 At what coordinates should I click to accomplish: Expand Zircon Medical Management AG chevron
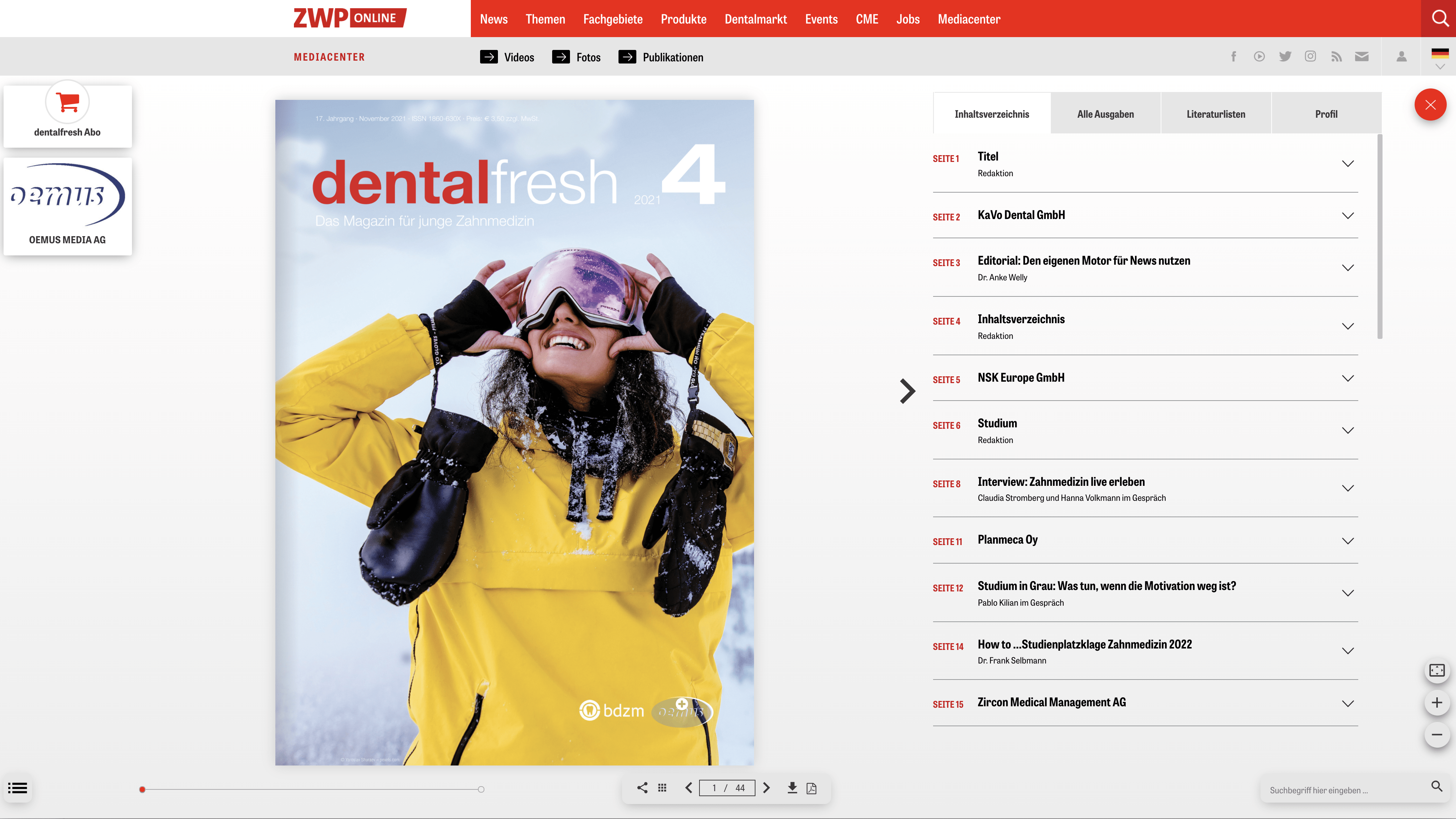(x=1348, y=704)
